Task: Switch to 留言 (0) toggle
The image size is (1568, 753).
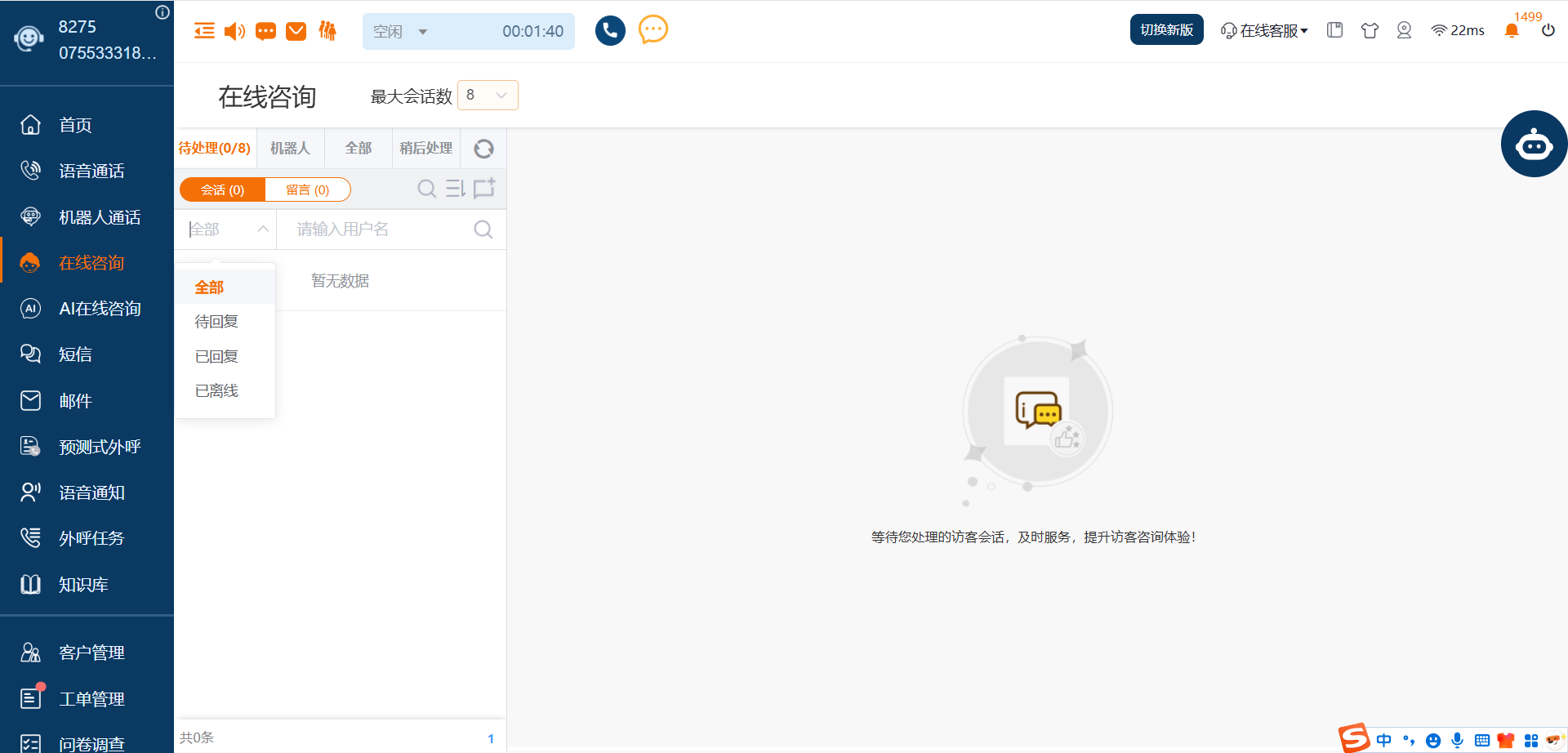Action: 308,189
